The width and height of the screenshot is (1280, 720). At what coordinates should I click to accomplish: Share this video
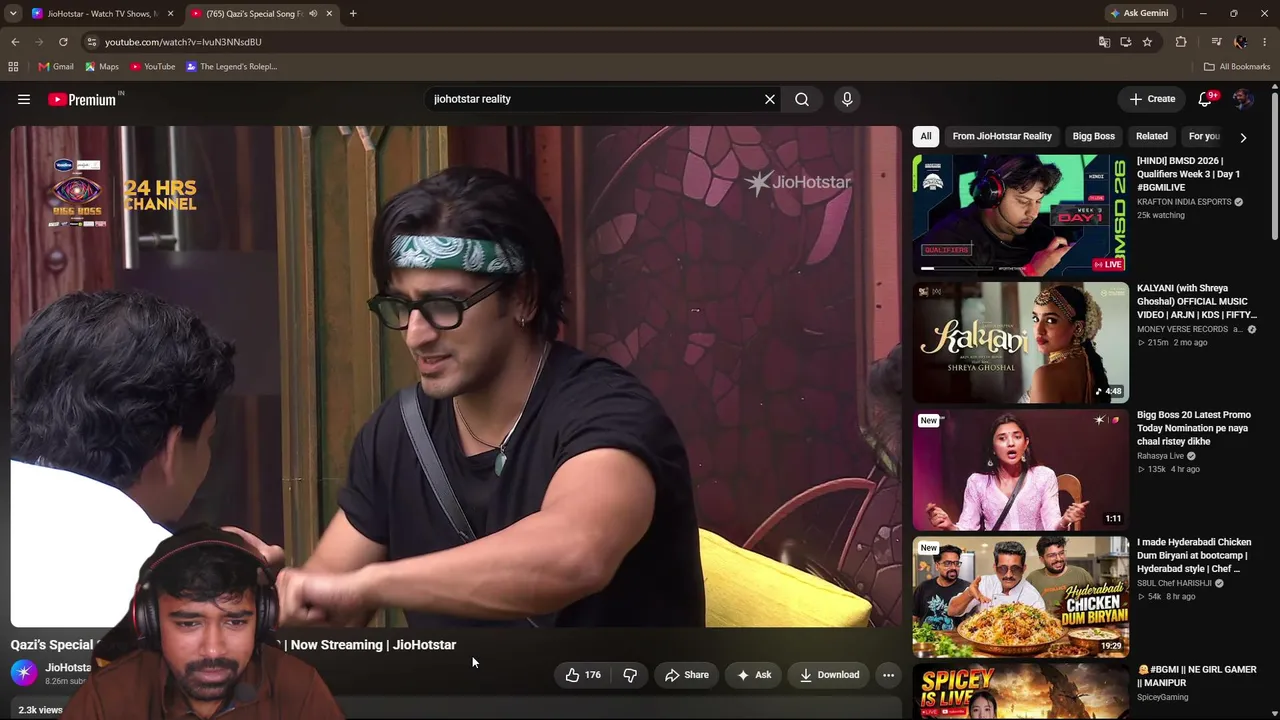(x=687, y=675)
